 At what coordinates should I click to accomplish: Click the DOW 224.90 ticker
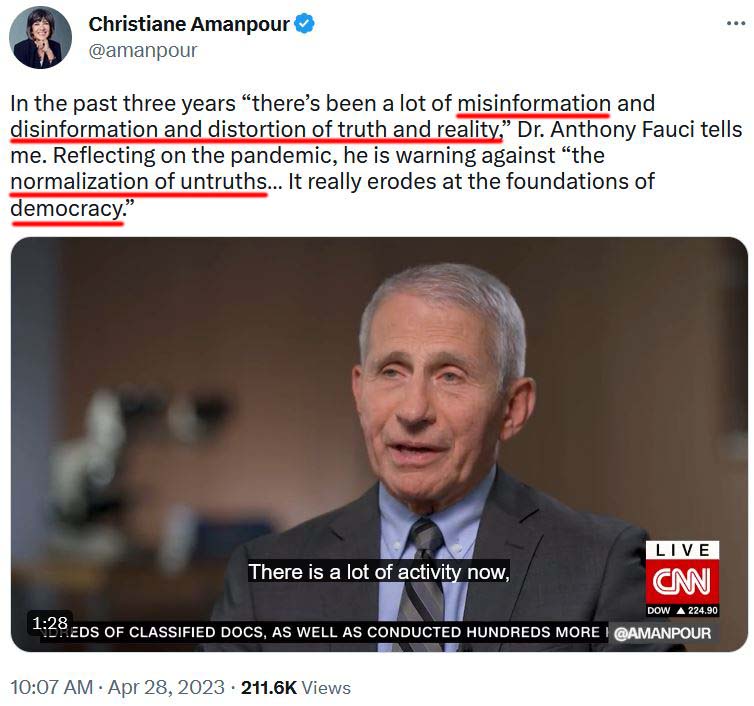pyautogui.click(x=682, y=610)
